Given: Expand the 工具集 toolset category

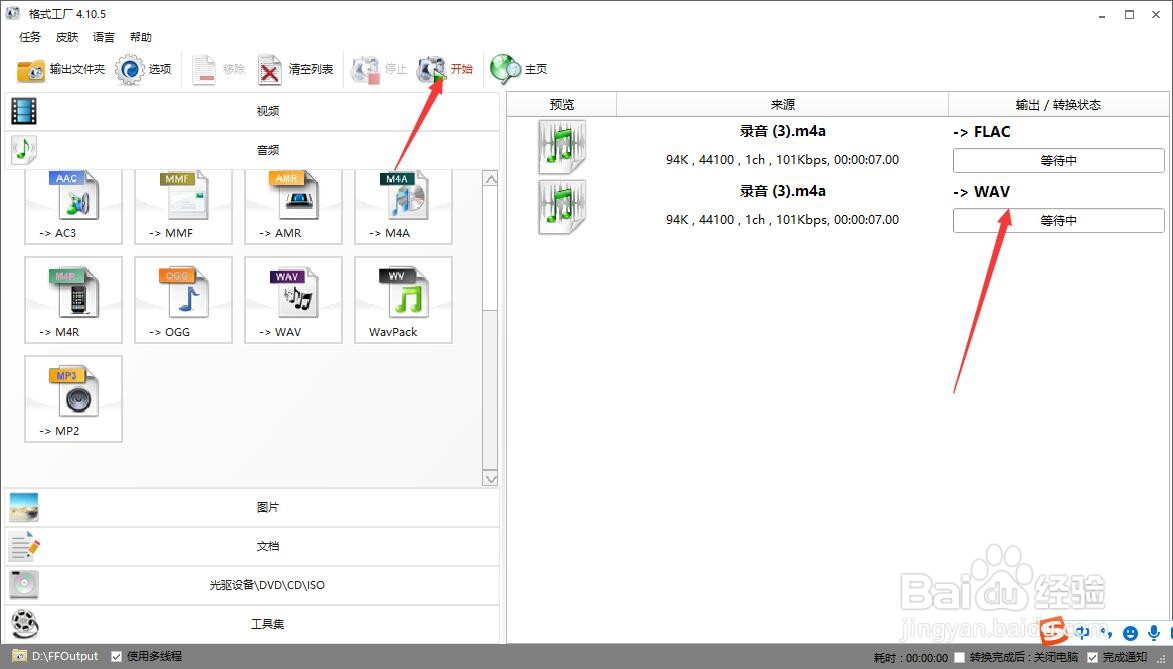Looking at the screenshot, I should click(x=252, y=624).
